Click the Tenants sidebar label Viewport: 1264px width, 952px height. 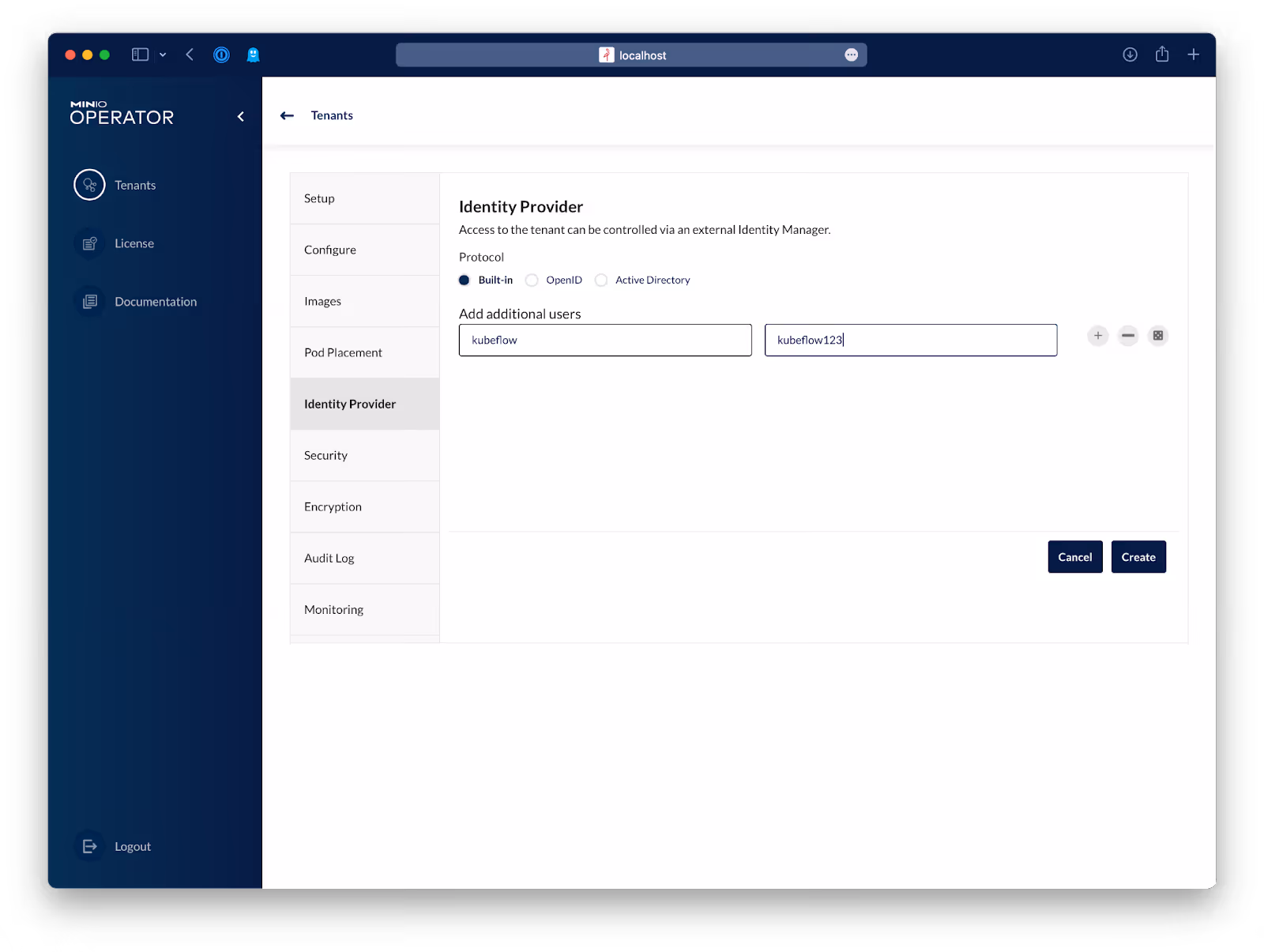click(135, 185)
